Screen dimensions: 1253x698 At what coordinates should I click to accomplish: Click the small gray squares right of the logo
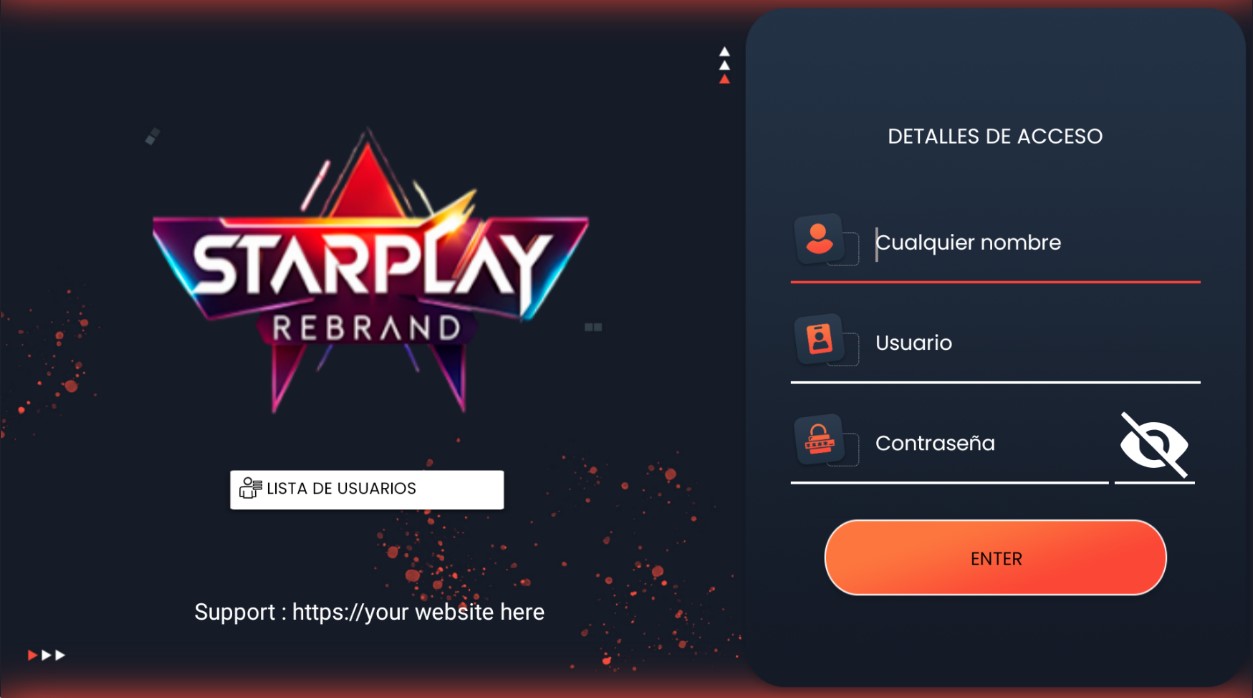pos(593,327)
